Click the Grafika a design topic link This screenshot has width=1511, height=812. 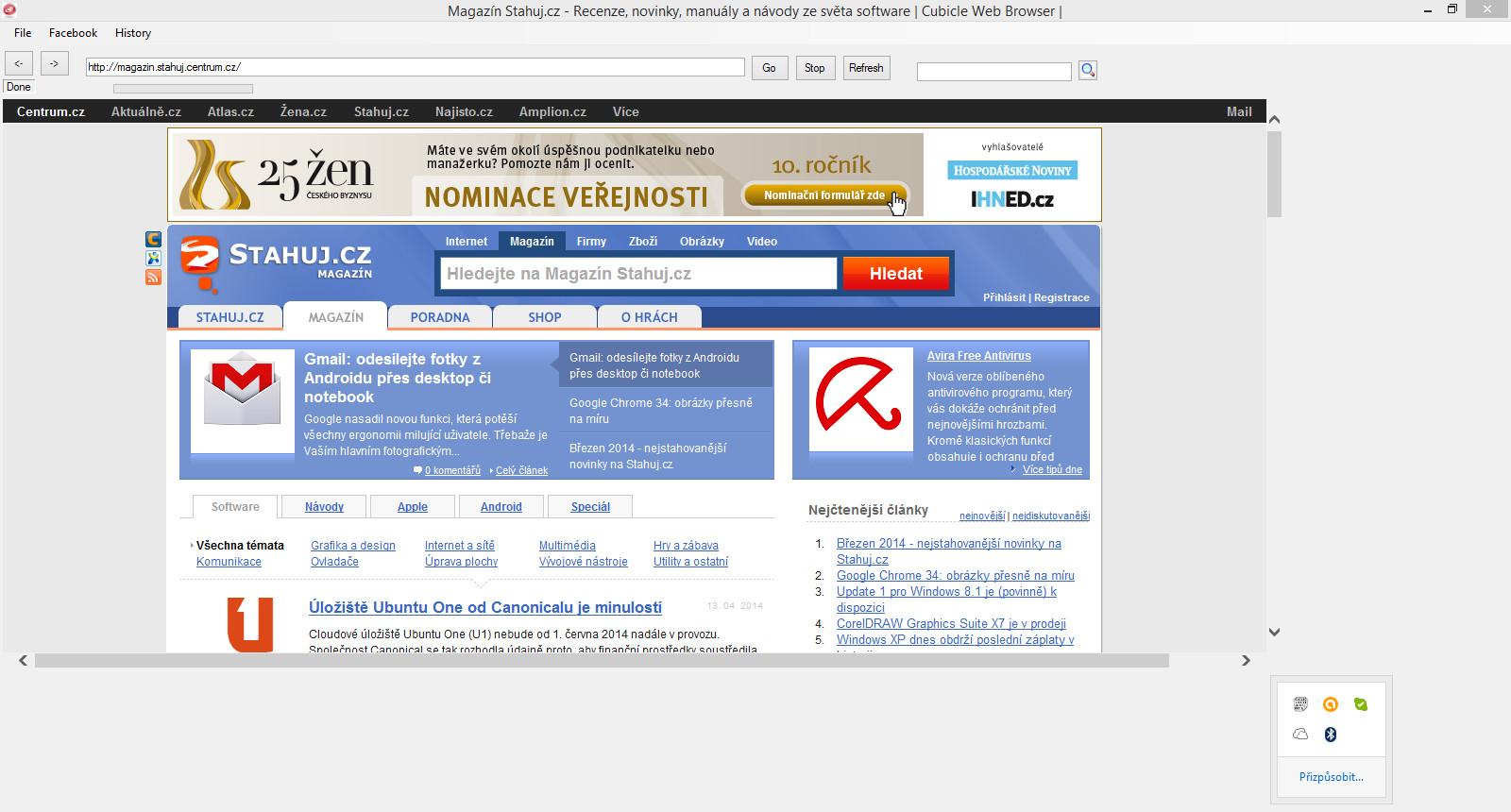(x=353, y=546)
